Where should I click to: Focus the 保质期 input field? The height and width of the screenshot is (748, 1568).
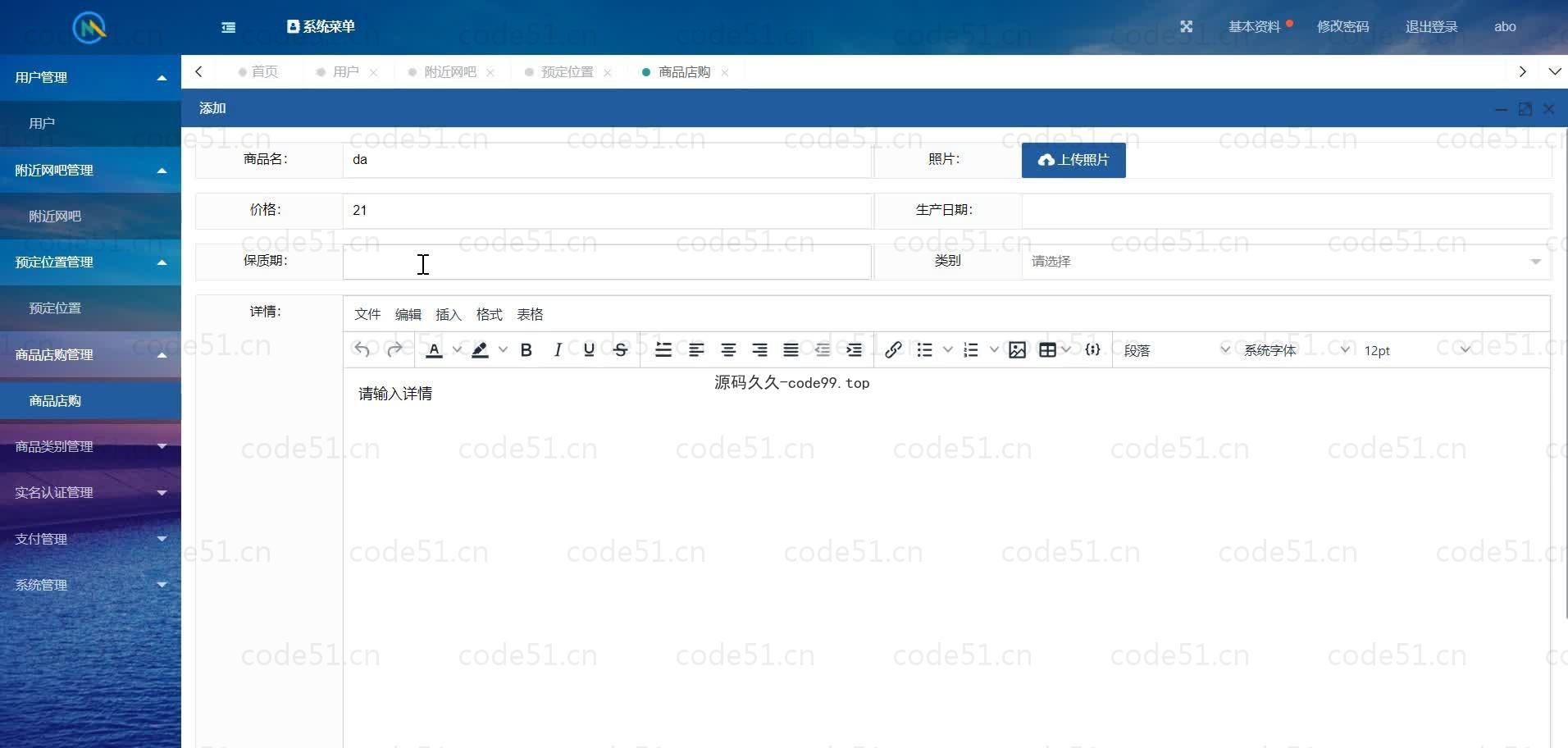pyautogui.click(x=607, y=261)
